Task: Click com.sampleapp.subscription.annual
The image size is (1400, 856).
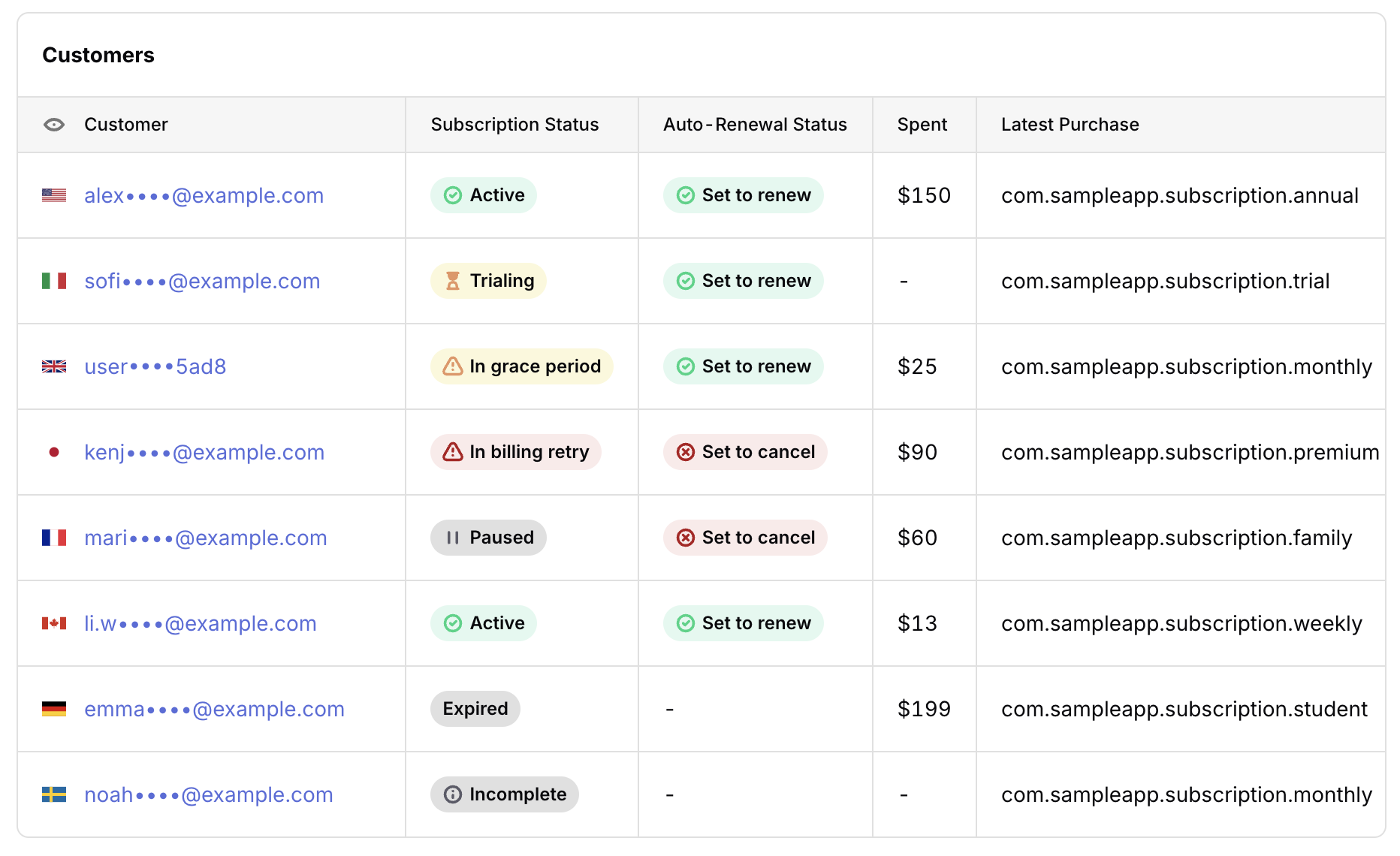Action: [x=1180, y=195]
